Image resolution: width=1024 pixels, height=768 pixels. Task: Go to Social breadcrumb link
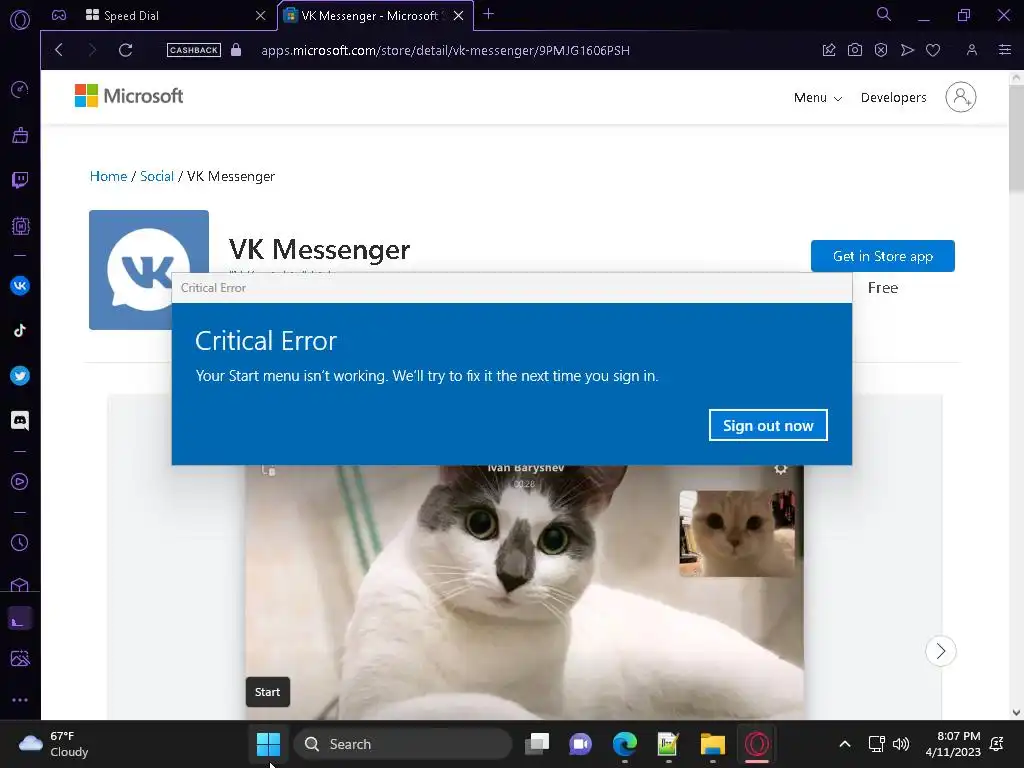click(x=157, y=176)
